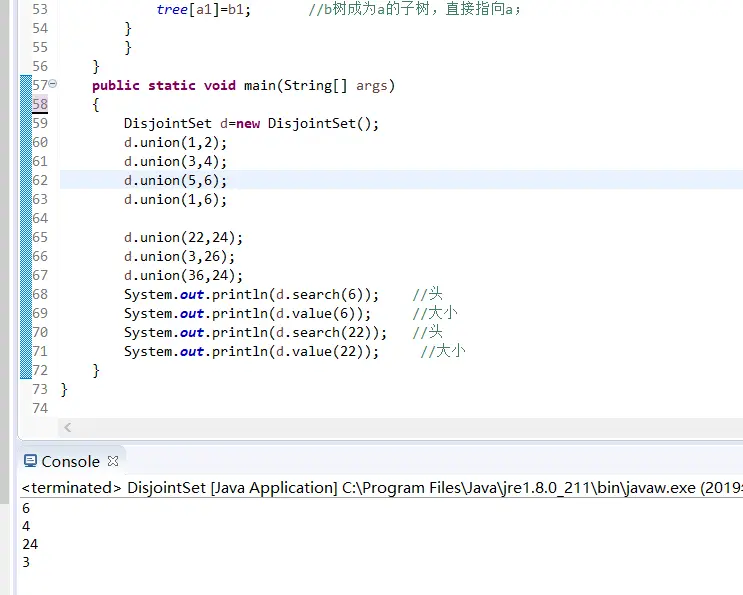The image size is (743, 595).
Task: Click the println(d.value(6)) line
Action: click(248, 314)
